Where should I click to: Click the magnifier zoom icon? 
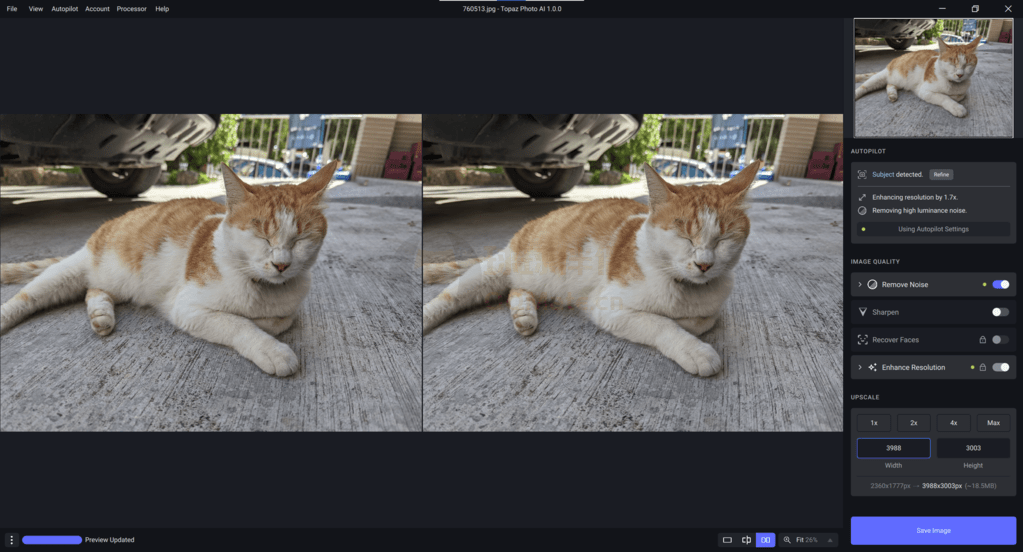(x=788, y=540)
